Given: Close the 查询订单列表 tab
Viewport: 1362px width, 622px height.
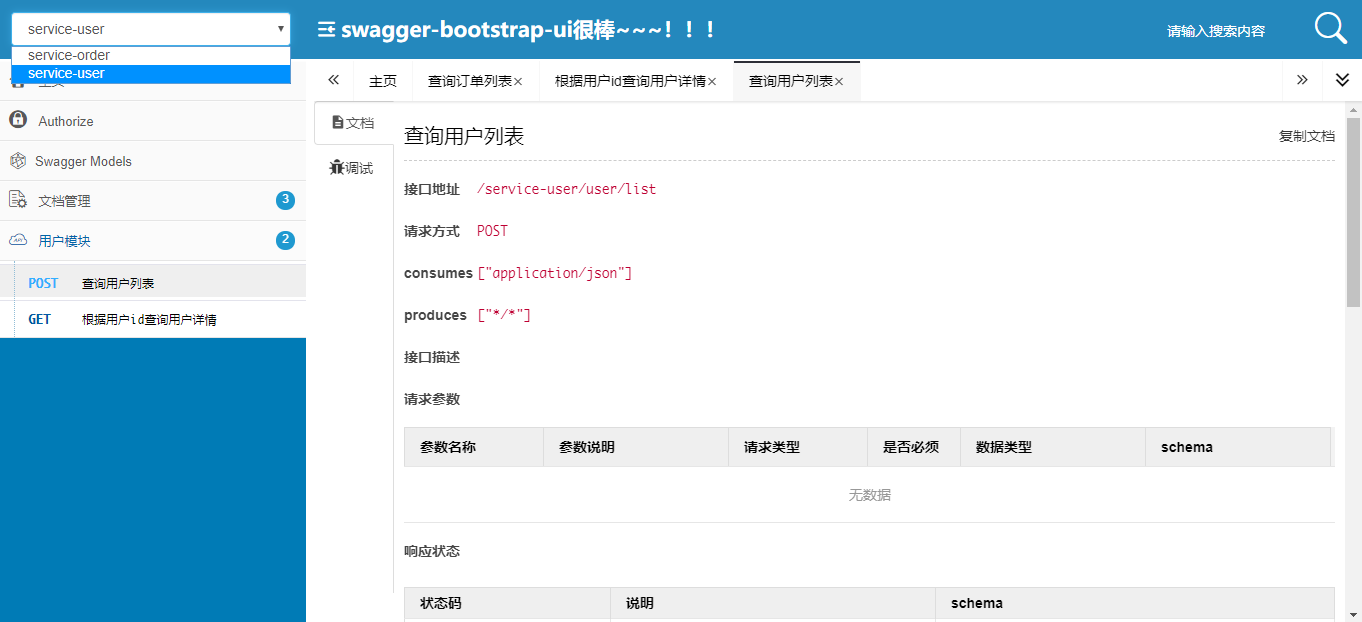Looking at the screenshot, I should pos(518,82).
